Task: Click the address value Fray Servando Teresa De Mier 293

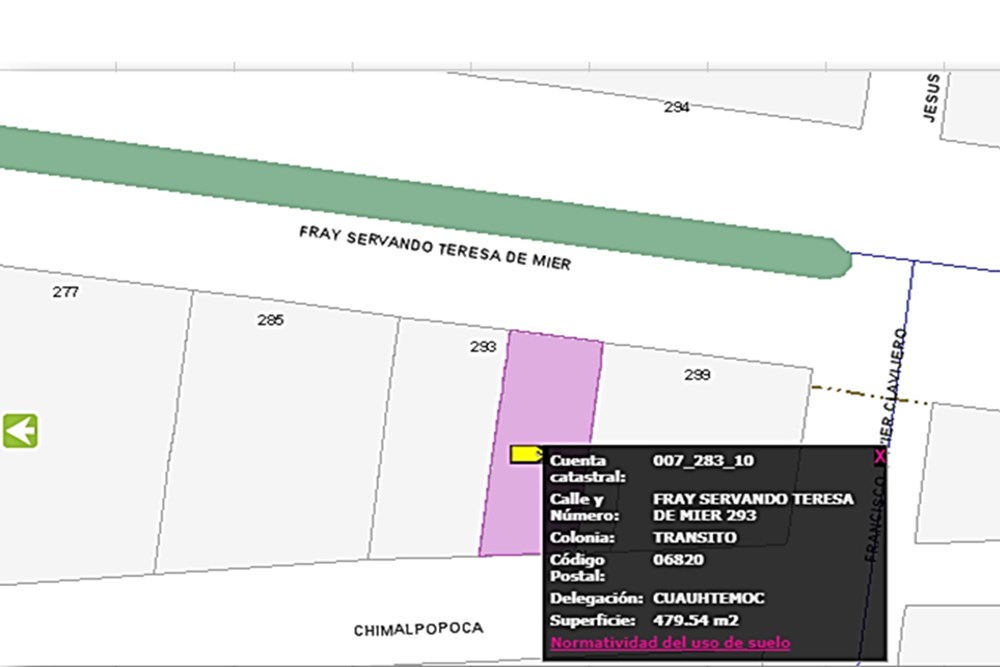Action: 753,507
